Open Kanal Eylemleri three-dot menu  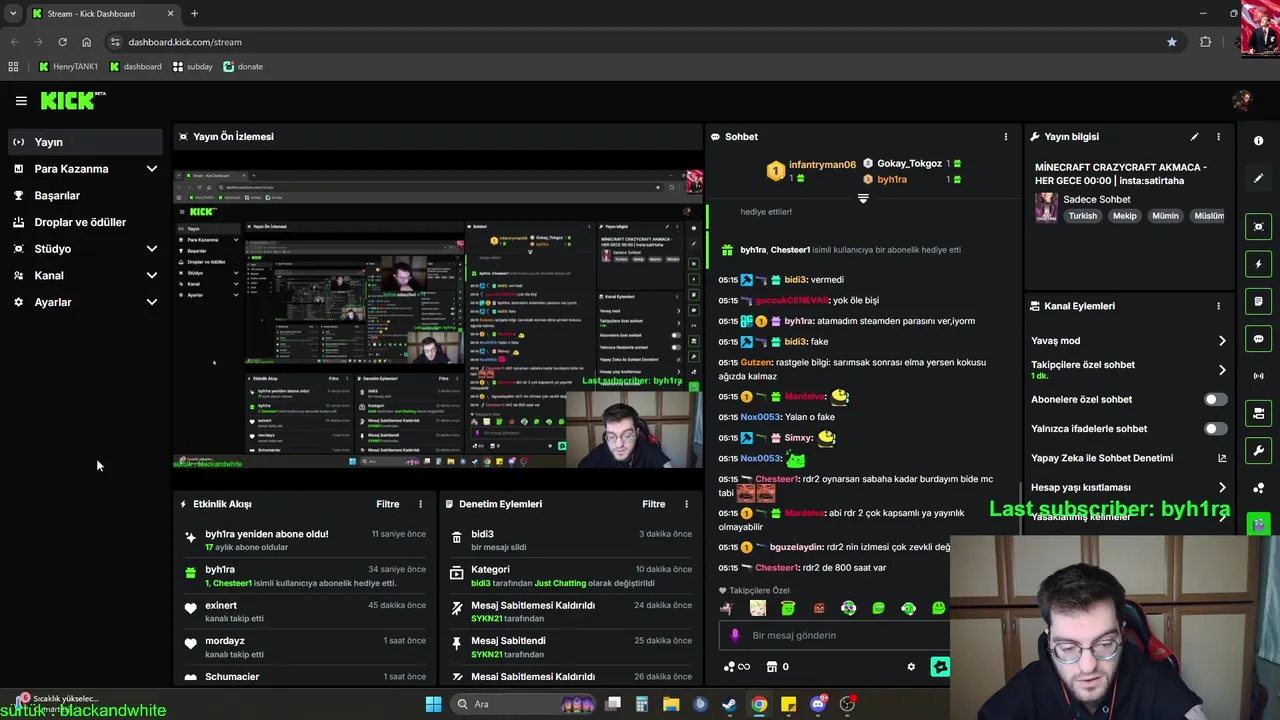tap(1218, 306)
